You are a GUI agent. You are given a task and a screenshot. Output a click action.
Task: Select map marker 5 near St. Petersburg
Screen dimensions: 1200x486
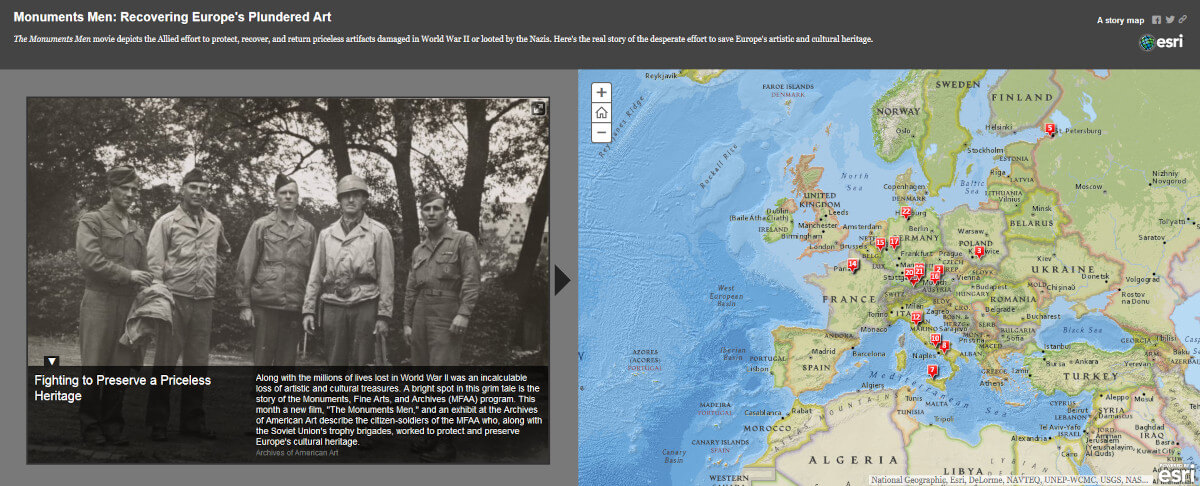[x=1050, y=129]
